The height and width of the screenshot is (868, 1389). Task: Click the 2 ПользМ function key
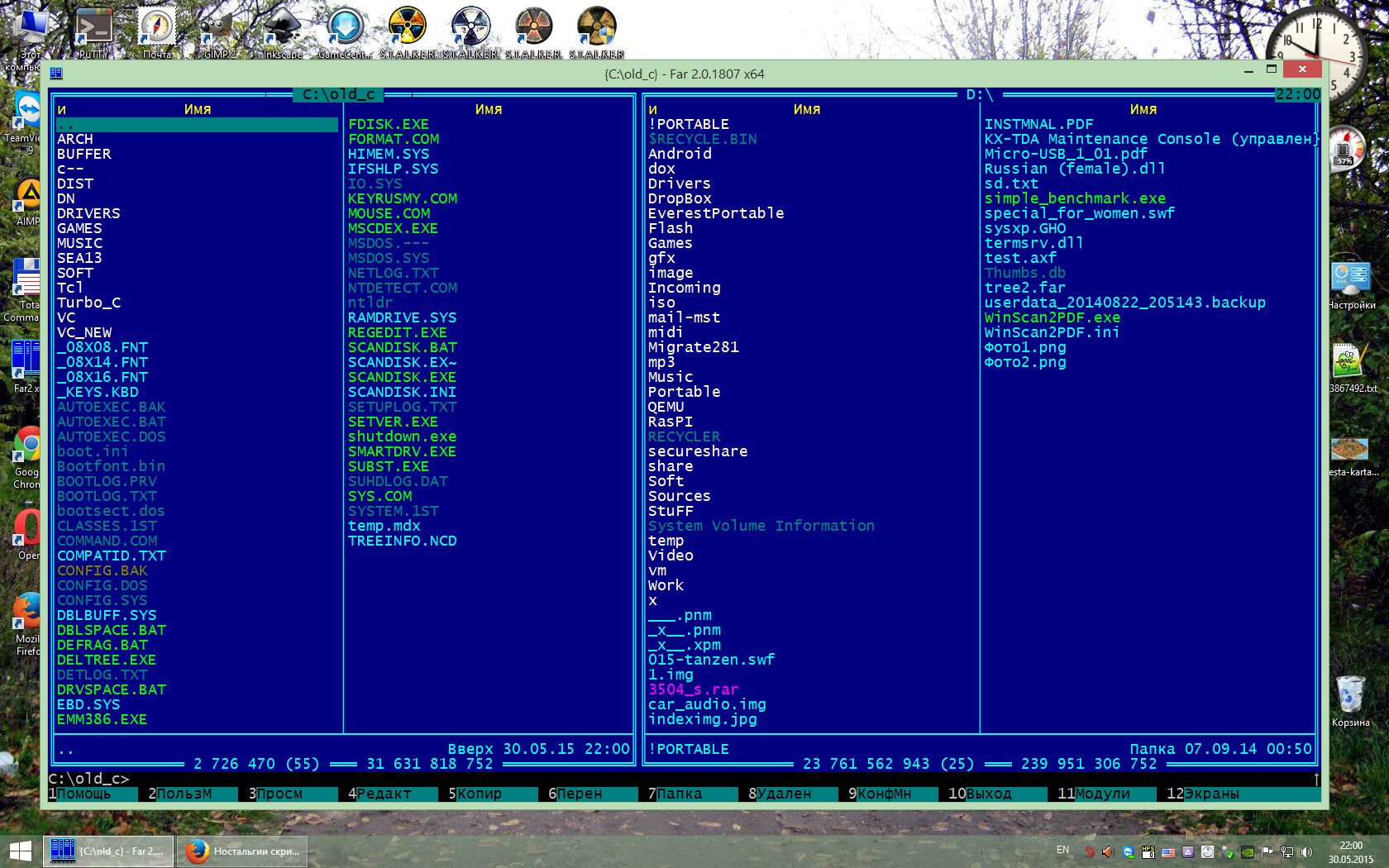[x=193, y=794]
